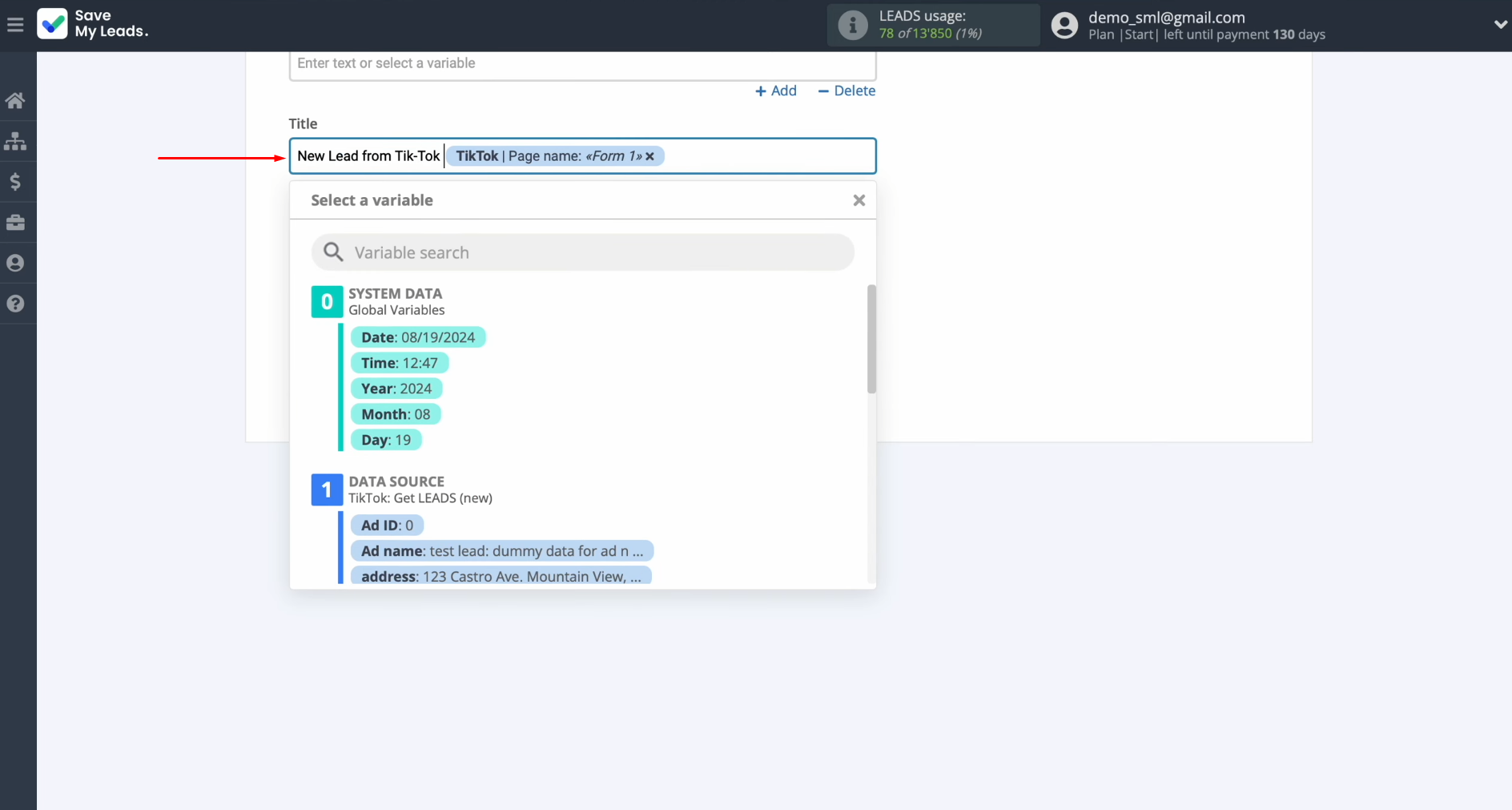Close the Select a variable panel
1512x810 pixels.
(859, 200)
